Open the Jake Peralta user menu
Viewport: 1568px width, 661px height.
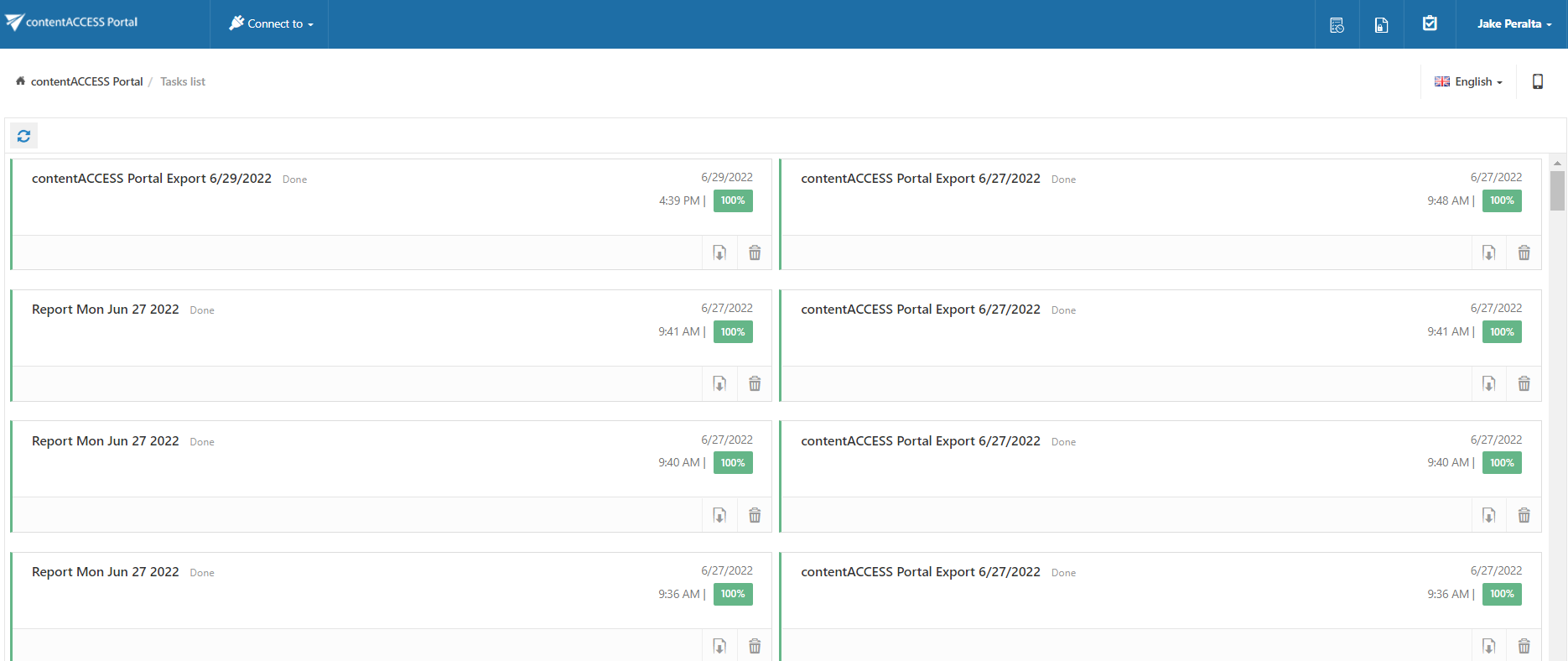(1513, 24)
